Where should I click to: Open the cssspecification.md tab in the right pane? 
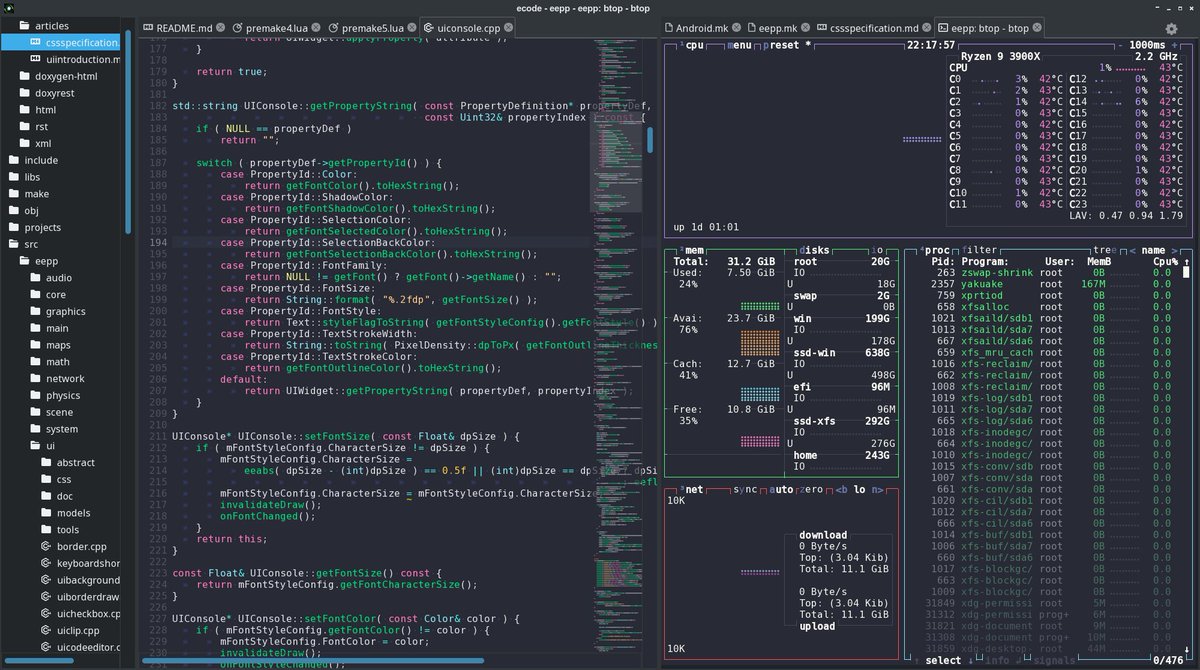click(x=873, y=28)
